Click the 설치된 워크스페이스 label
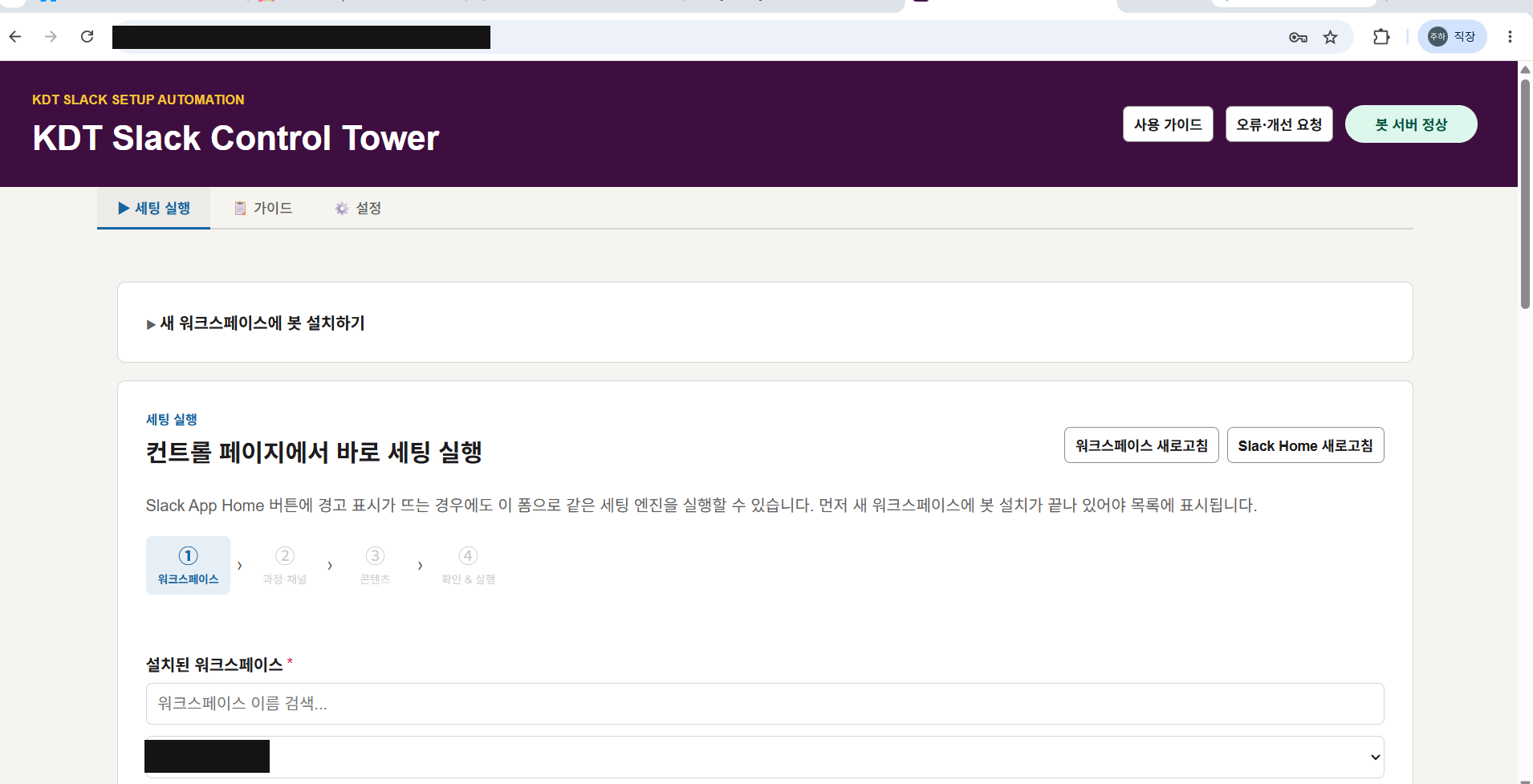The height and width of the screenshot is (784, 1533). pyautogui.click(x=214, y=664)
